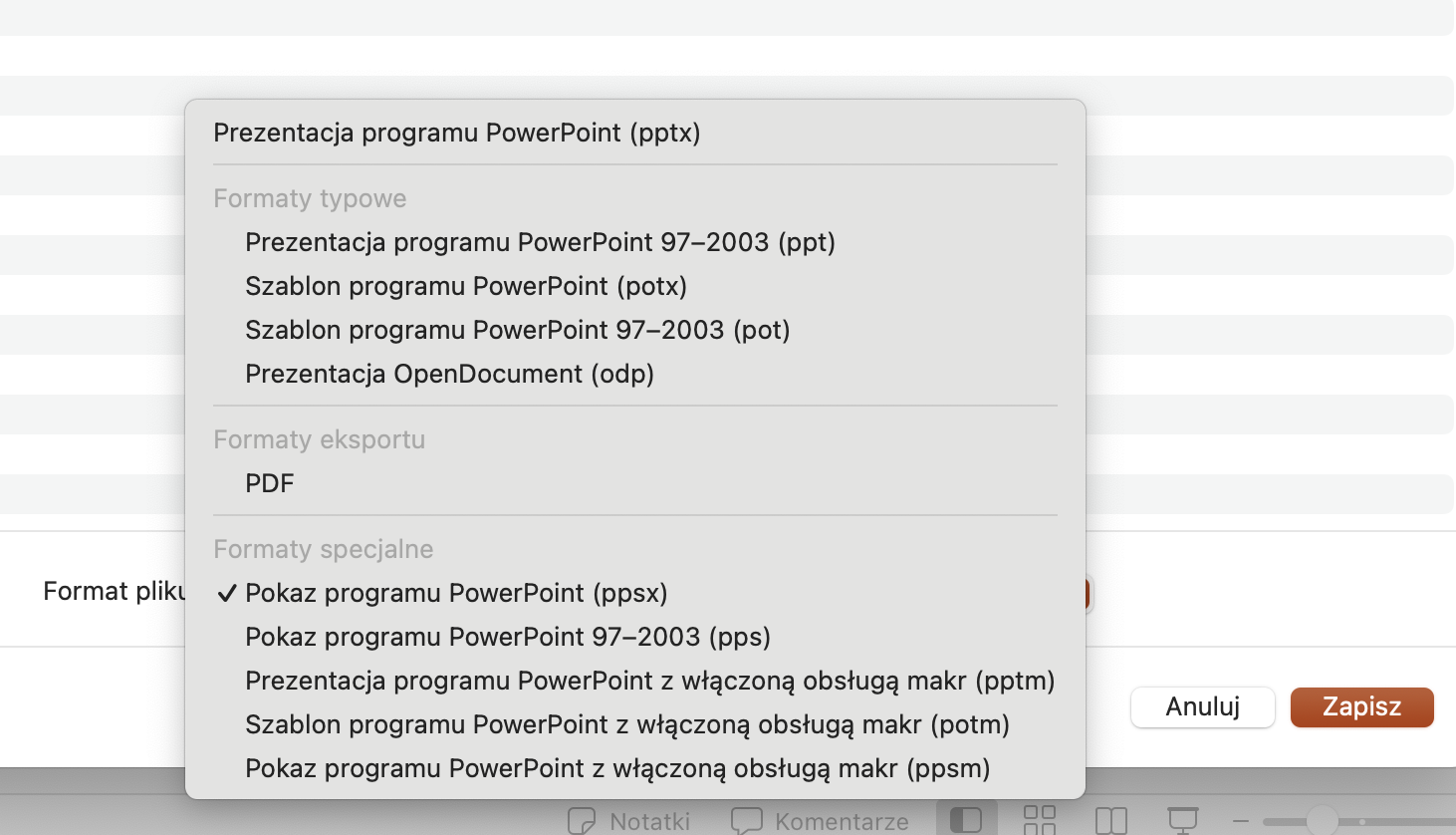Click the zoom out minus icon
Viewport: 1456px width, 835px height.
point(1241,821)
